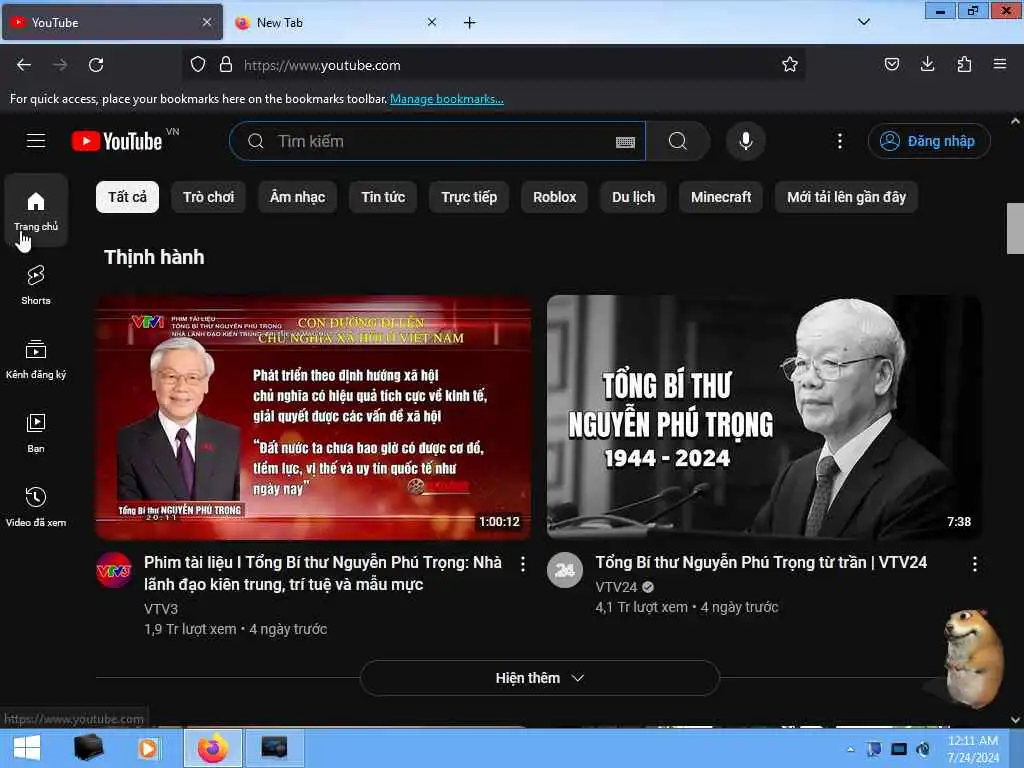Close the New Tab browser tab
The image size is (1024, 768).
click(432, 22)
